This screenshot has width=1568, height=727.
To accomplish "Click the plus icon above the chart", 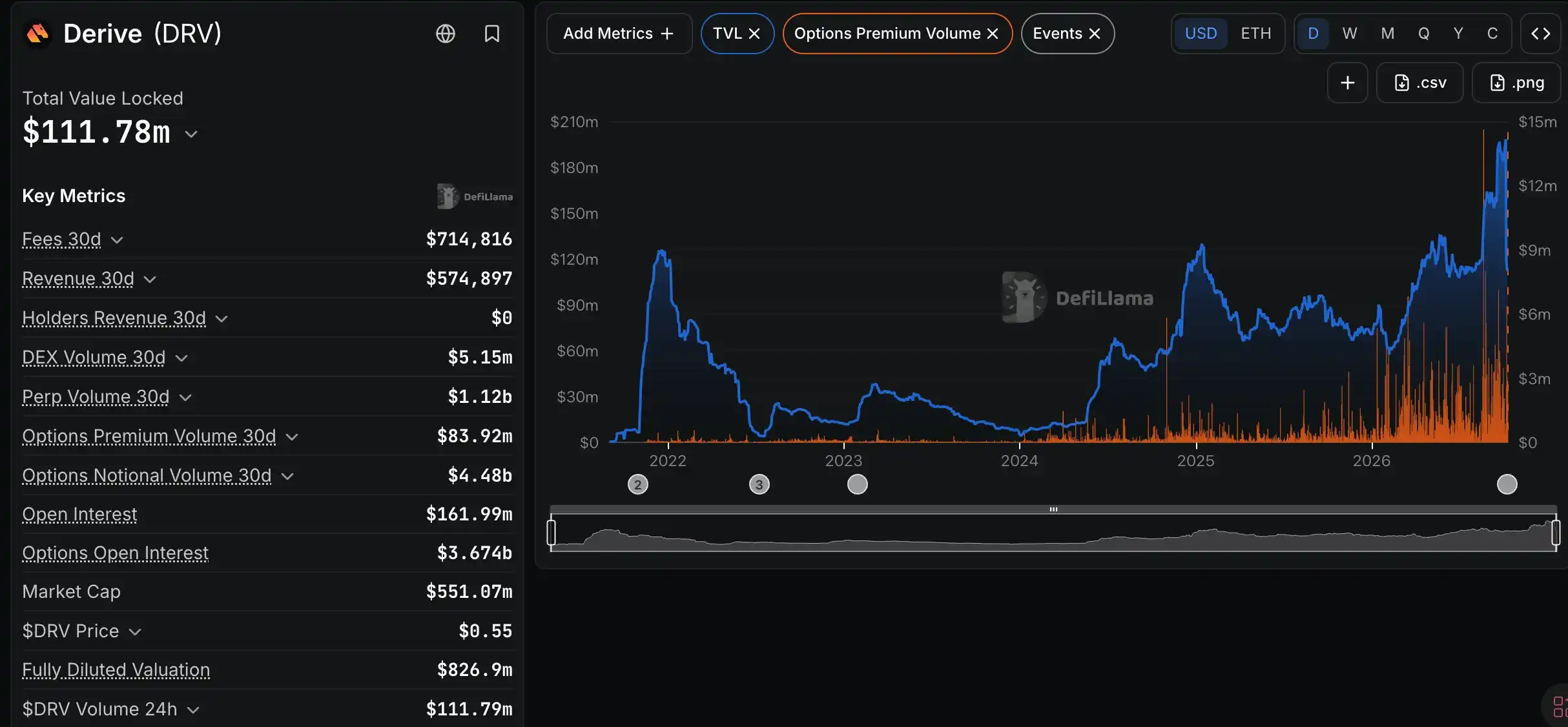I will click(1348, 83).
